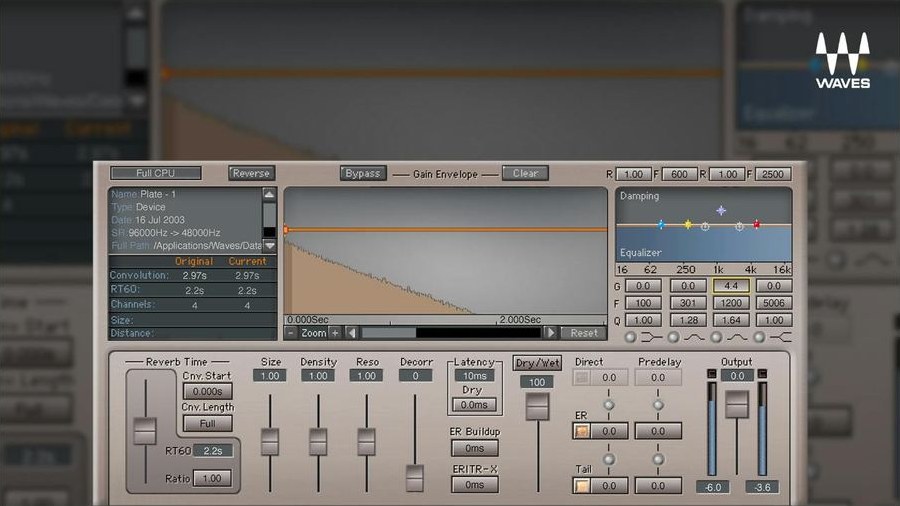Click the Output 0.0 value field
Screen dimensions: 900x506
pyautogui.click(x=737, y=376)
